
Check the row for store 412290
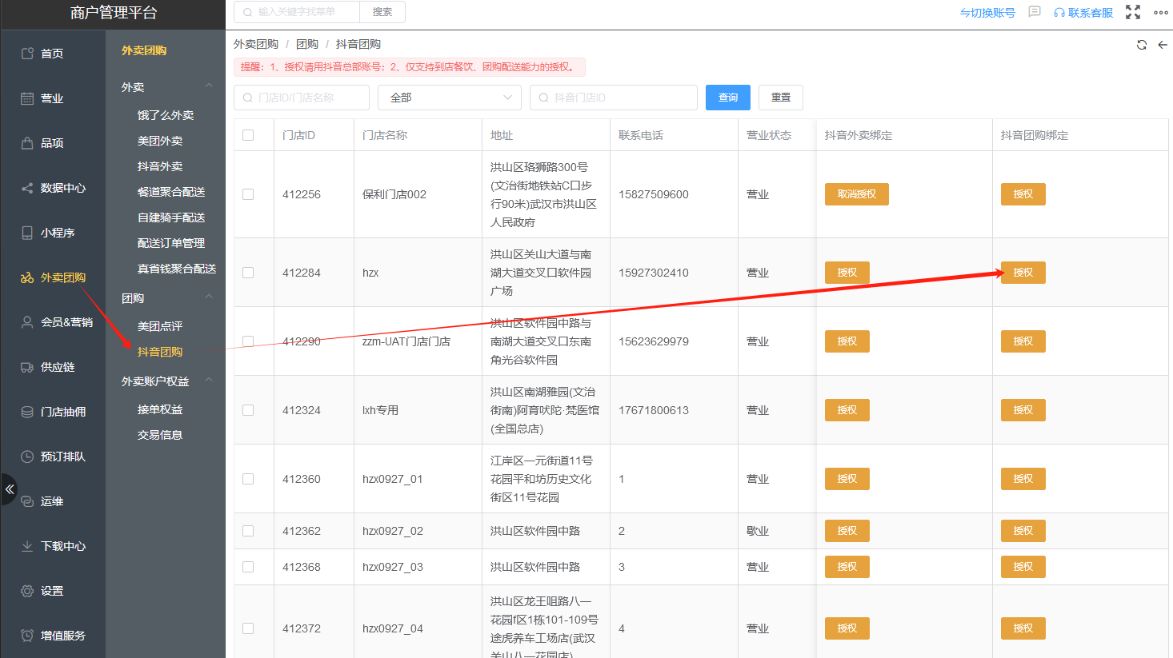tap(248, 342)
